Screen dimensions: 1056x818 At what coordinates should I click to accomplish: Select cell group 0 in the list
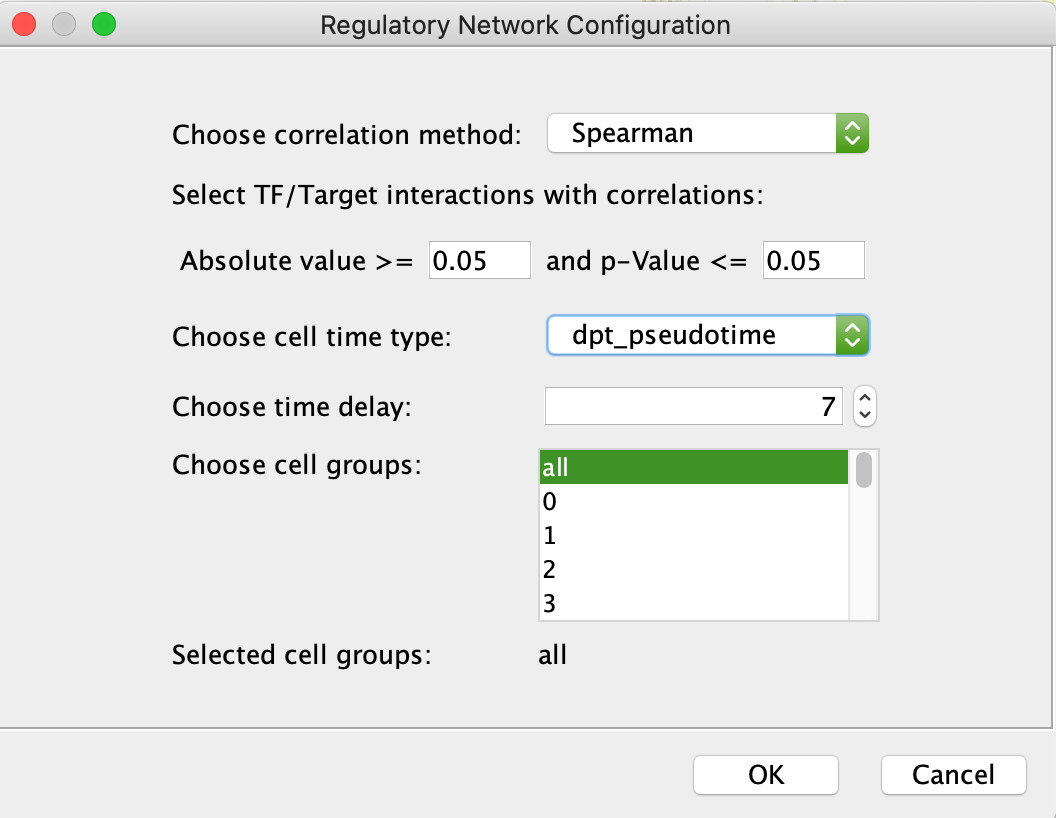[x=694, y=502]
